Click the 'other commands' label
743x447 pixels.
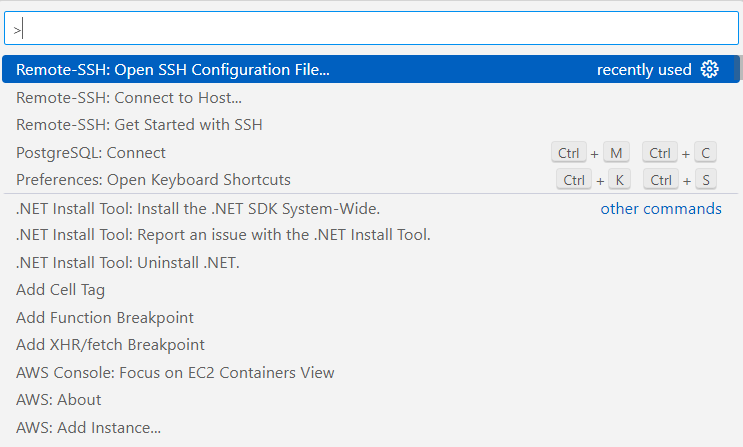(x=661, y=209)
